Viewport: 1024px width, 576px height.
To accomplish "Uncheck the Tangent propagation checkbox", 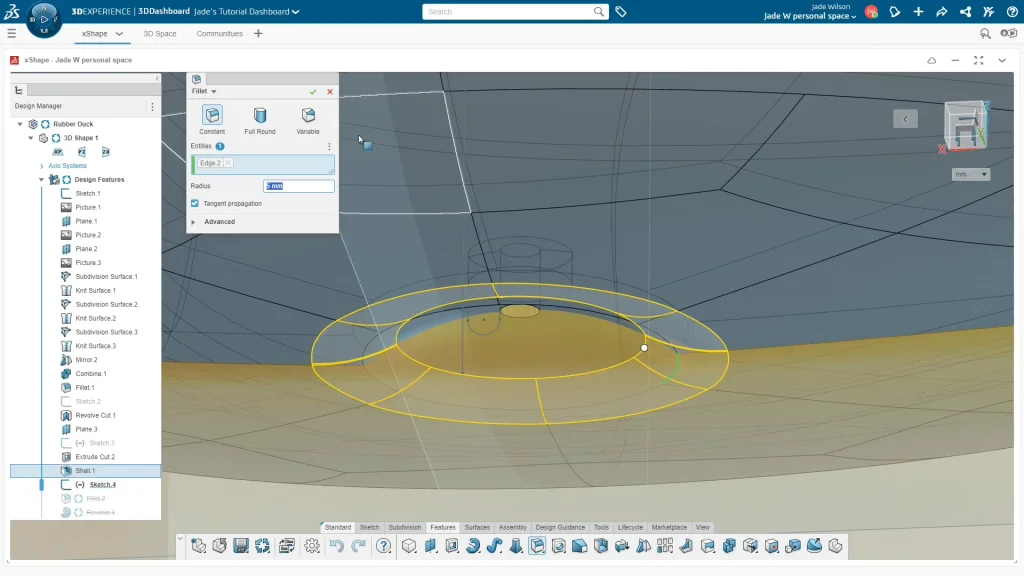I will point(195,203).
